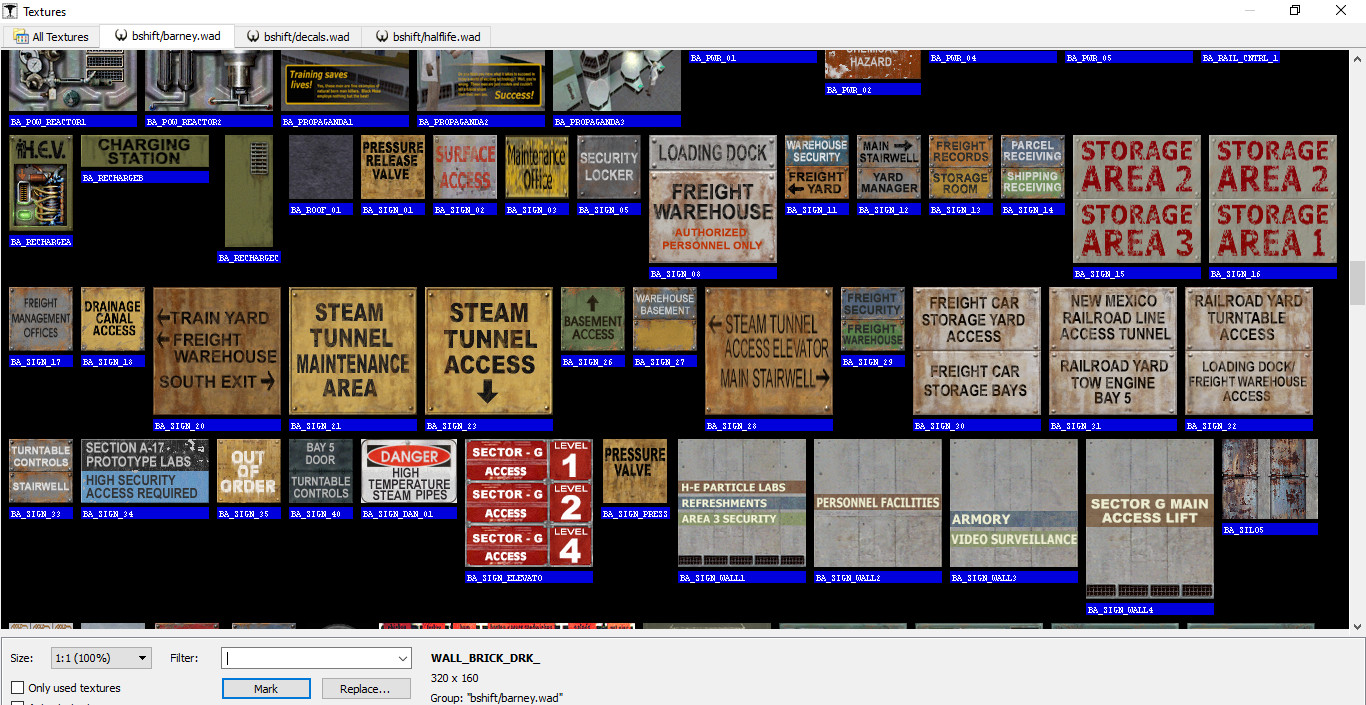Image resolution: width=1366 pixels, height=705 pixels.
Task: Click the vertical scrollbar thumb
Action: click(1357, 283)
